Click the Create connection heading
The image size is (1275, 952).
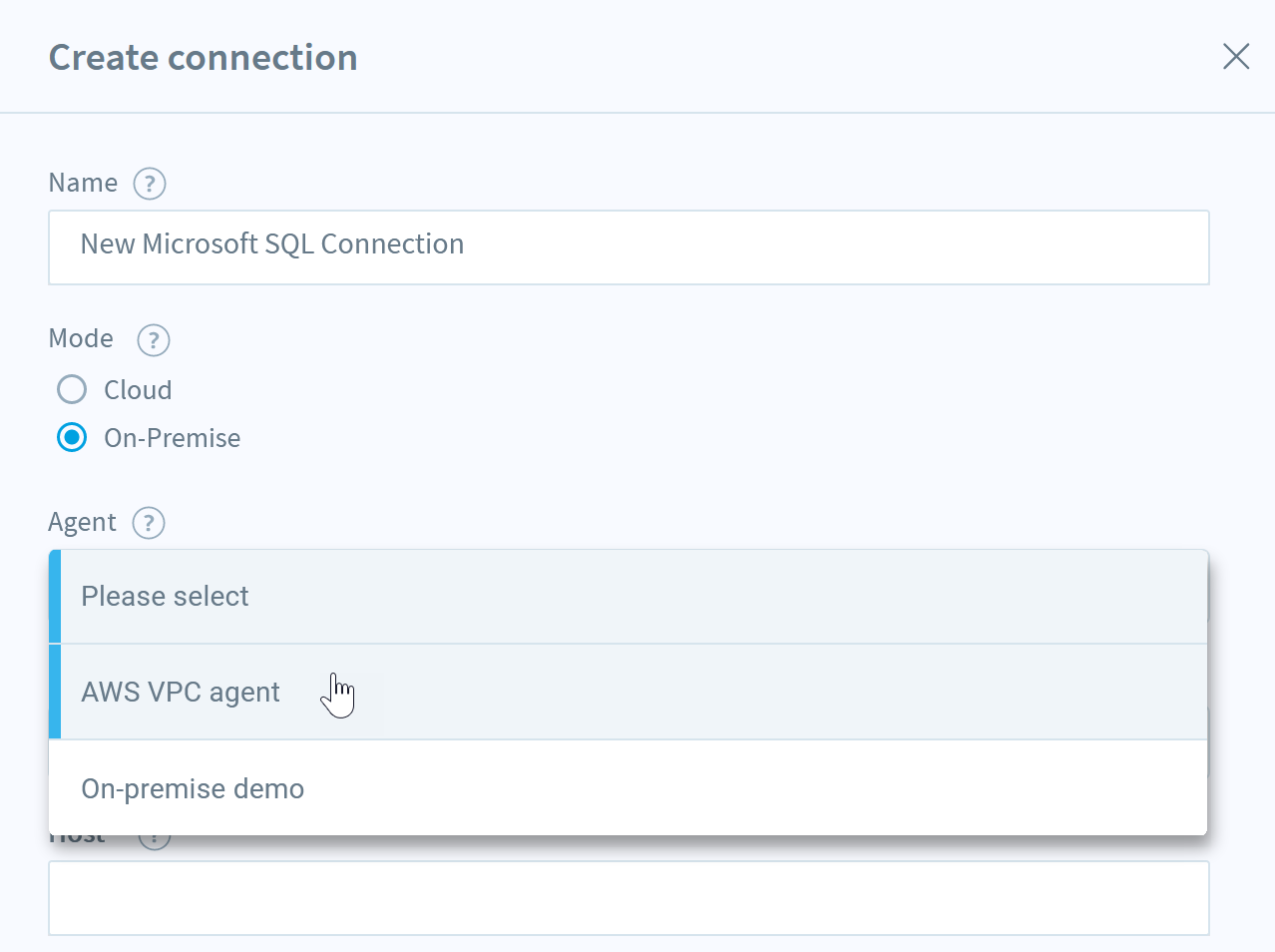click(204, 58)
